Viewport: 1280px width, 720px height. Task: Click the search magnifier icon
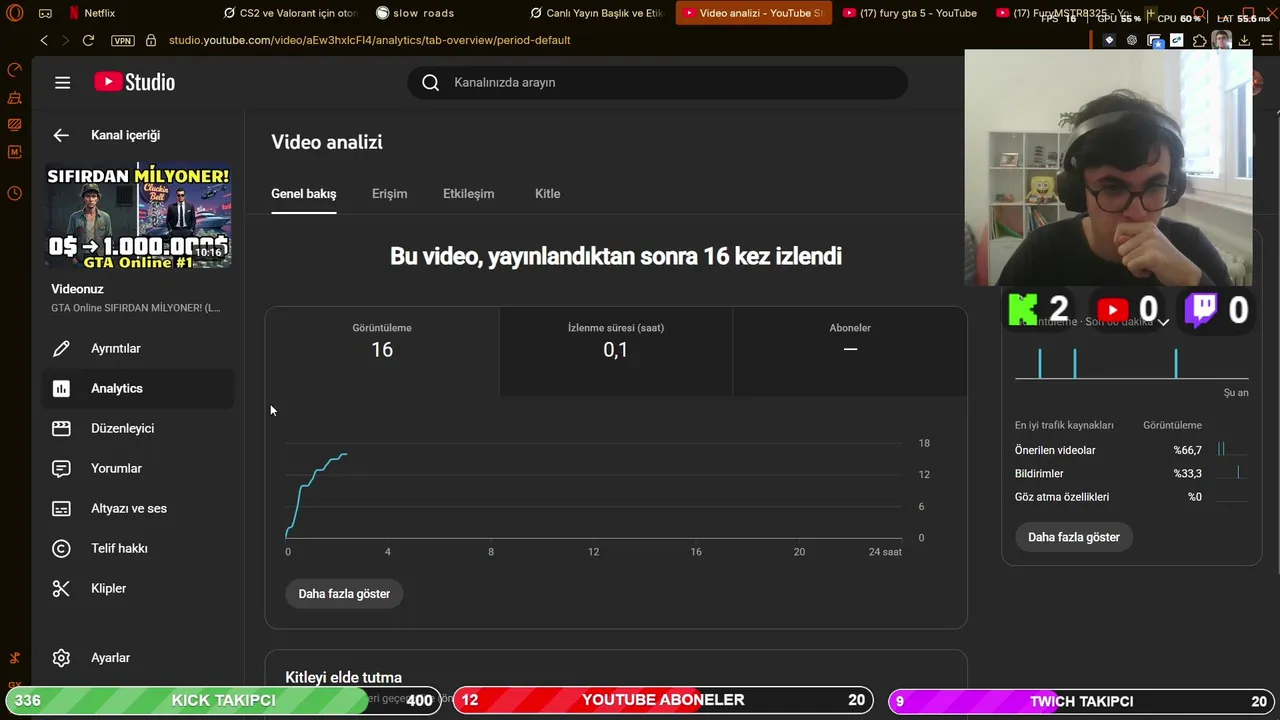[431, 82]
